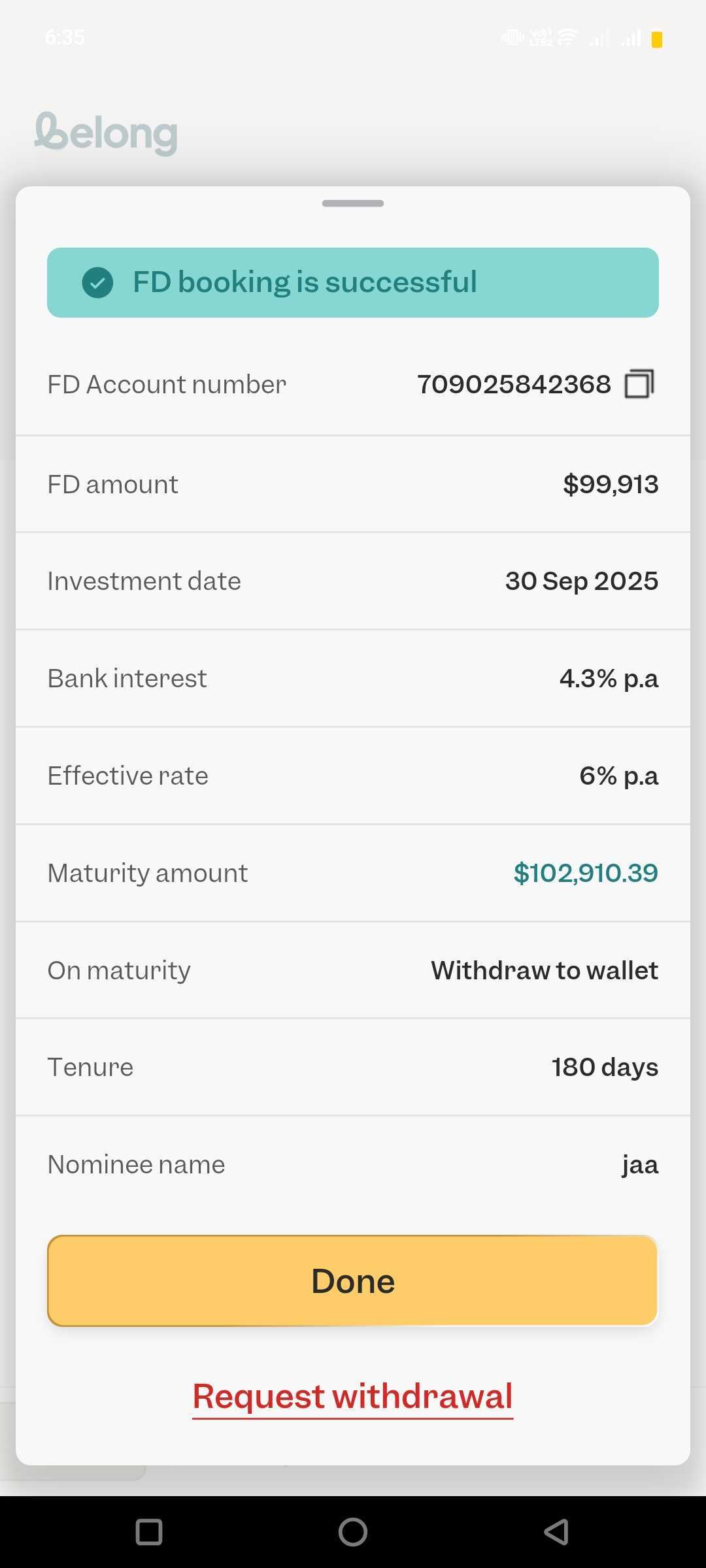Tap the Withdraw to wallet value
Viewport: 706px width, 1568px height.
click(544, 970)
